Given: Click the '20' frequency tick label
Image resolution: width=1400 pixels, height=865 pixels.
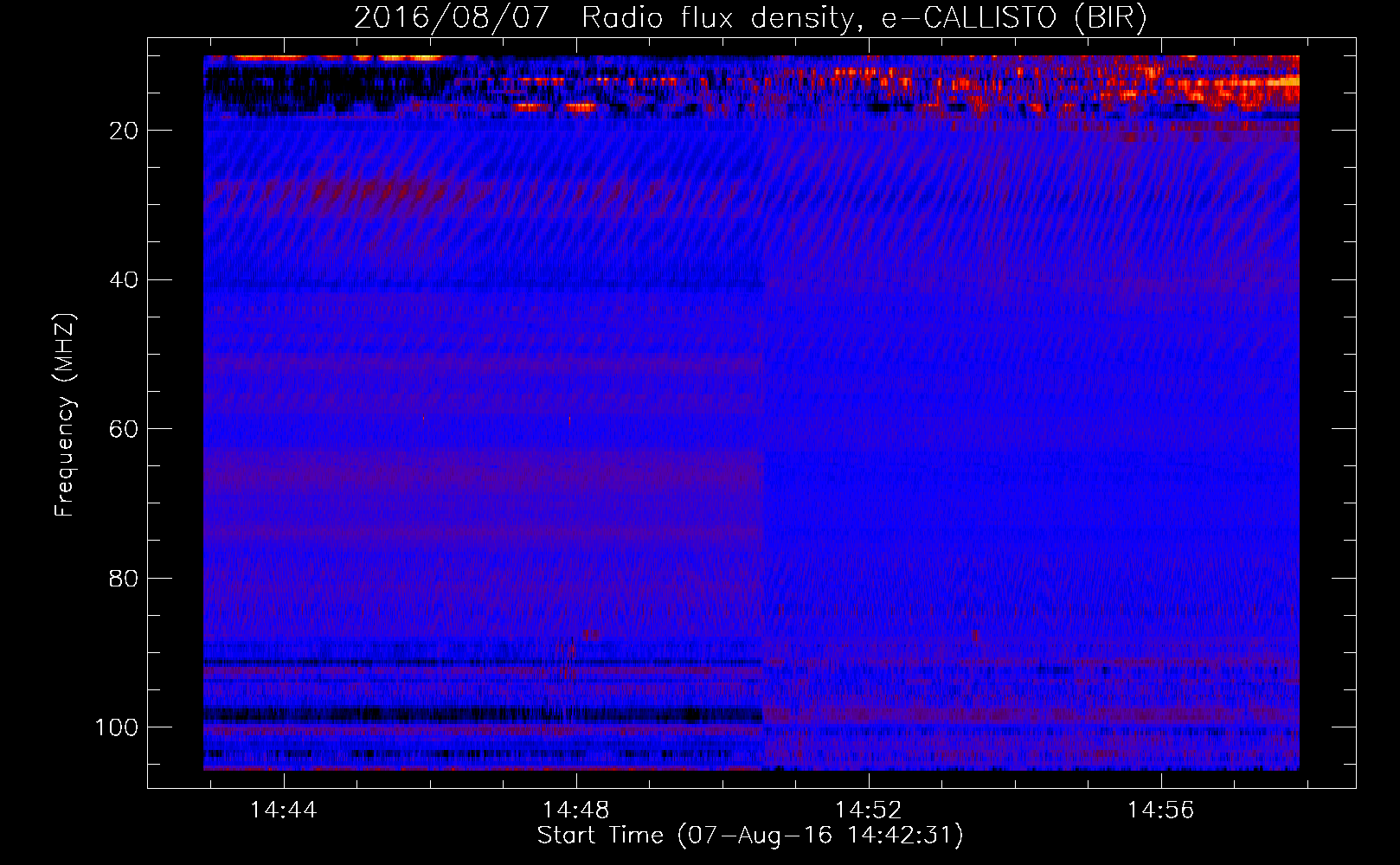Looking at the screenshot, I should [x=124, y=131].
